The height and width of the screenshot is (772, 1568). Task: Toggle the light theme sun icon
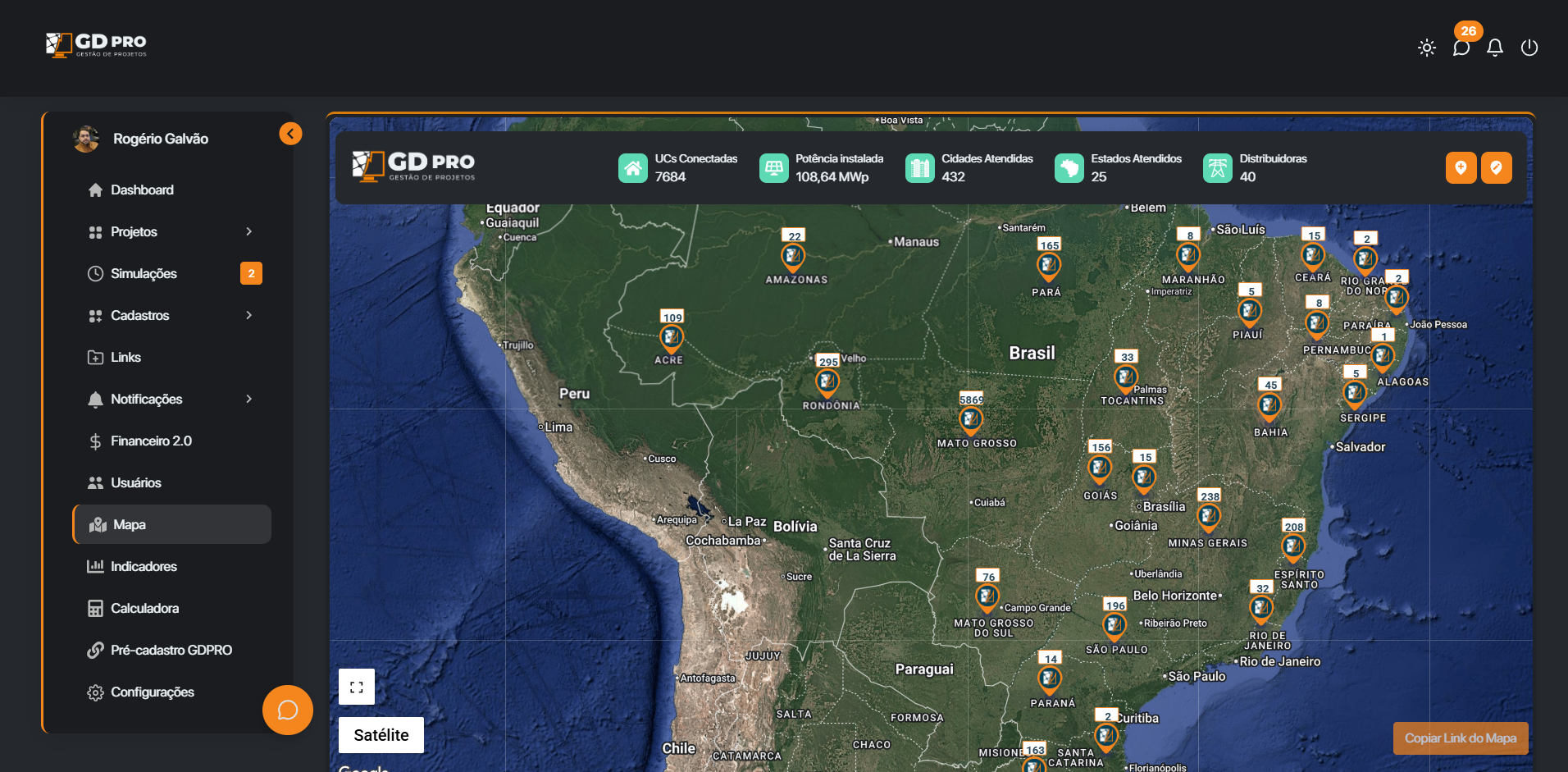pos(1427,48)
